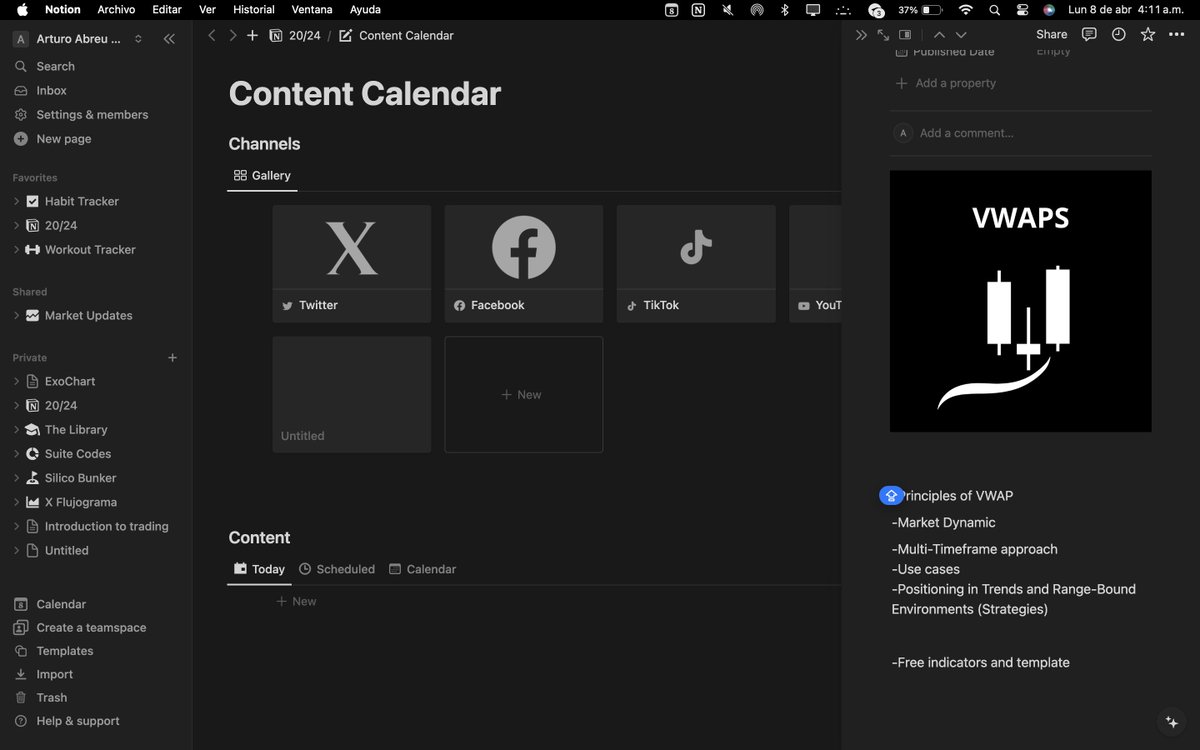Screen dimensions: 1200x750
Task: Open the Editar menu
Action: tap(167, 9)
